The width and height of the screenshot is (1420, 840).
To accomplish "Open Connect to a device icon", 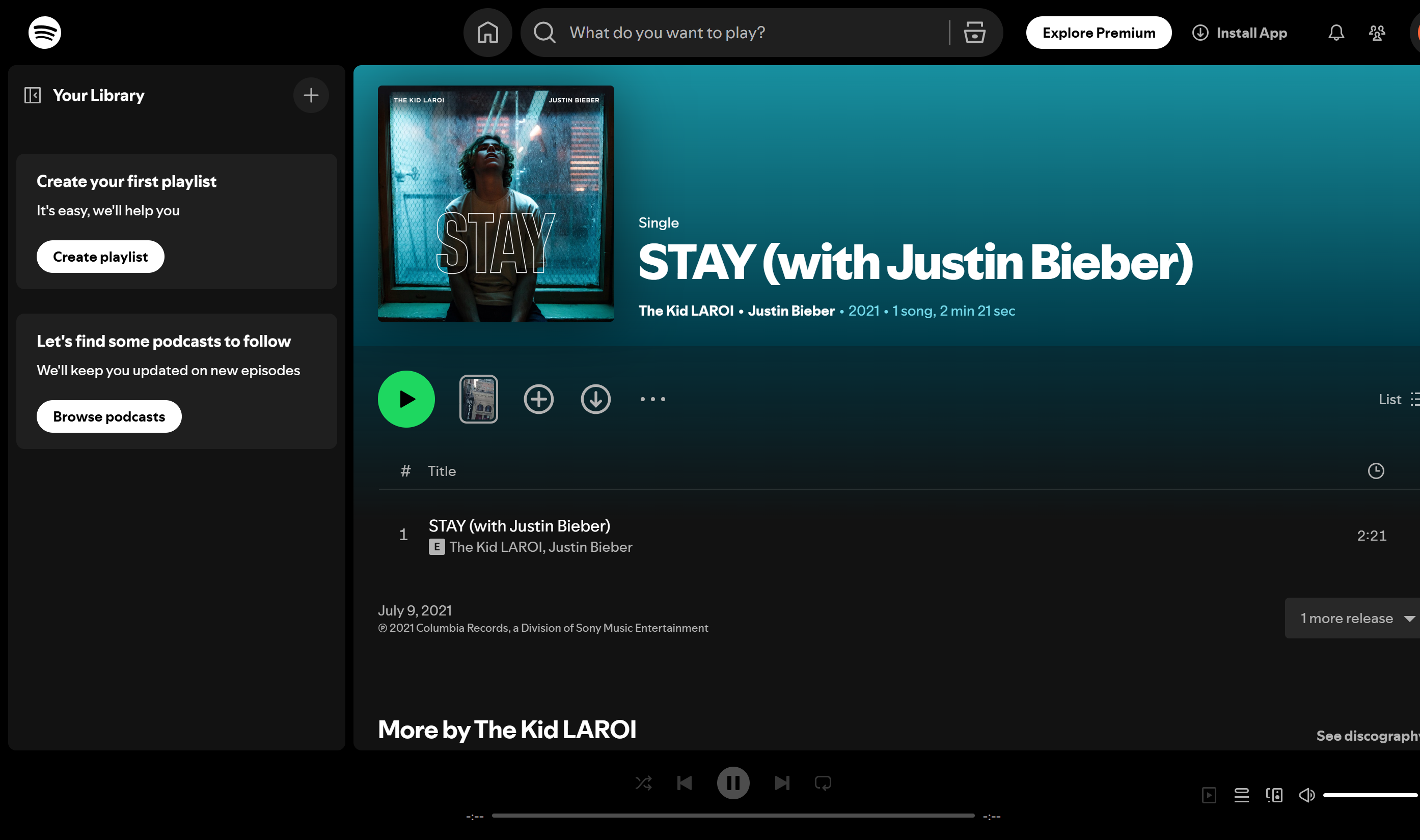I will click(x=1274, y=795).
